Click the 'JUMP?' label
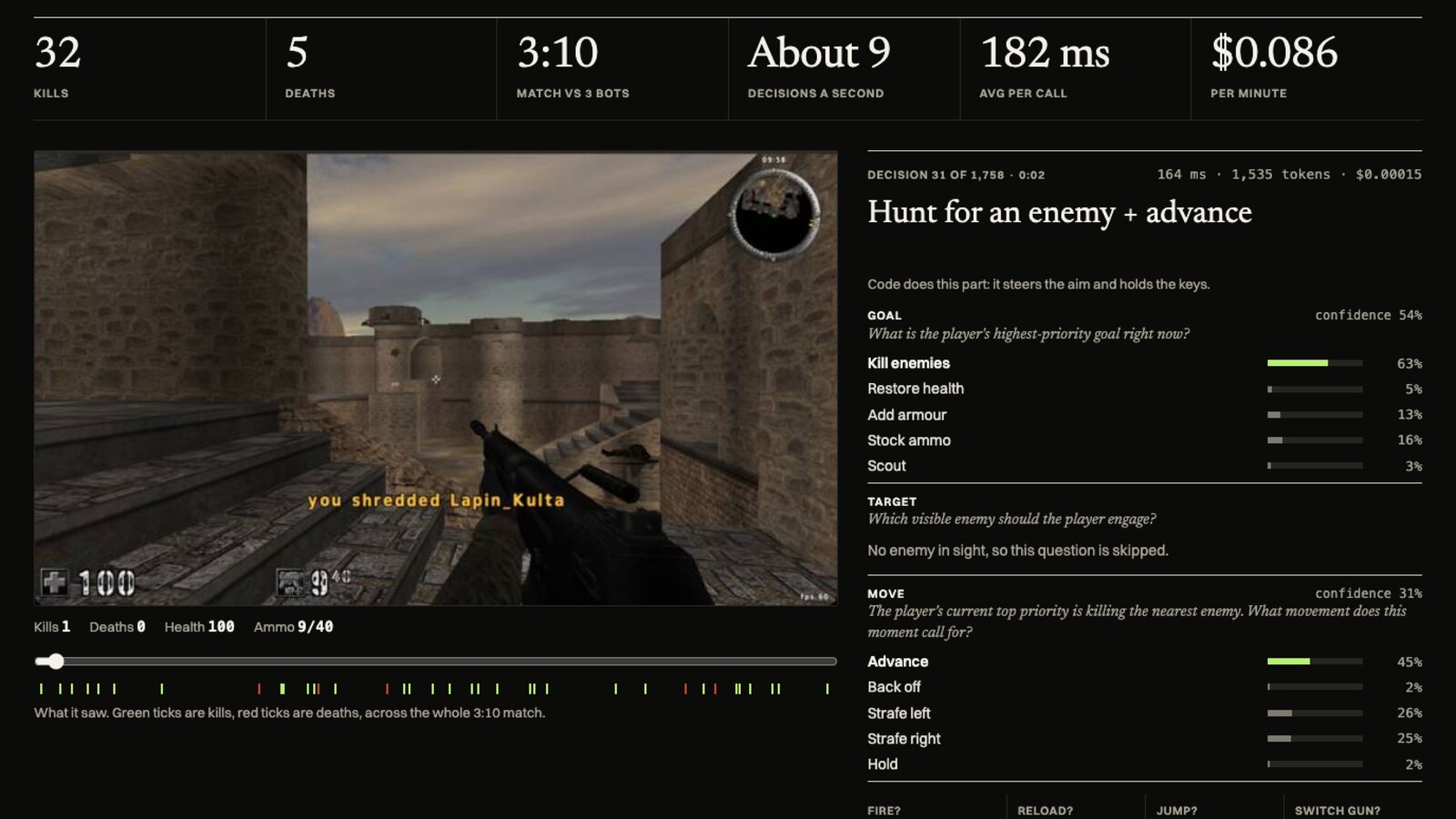Screen dimensions: 1456x819 coord(1177,811)
